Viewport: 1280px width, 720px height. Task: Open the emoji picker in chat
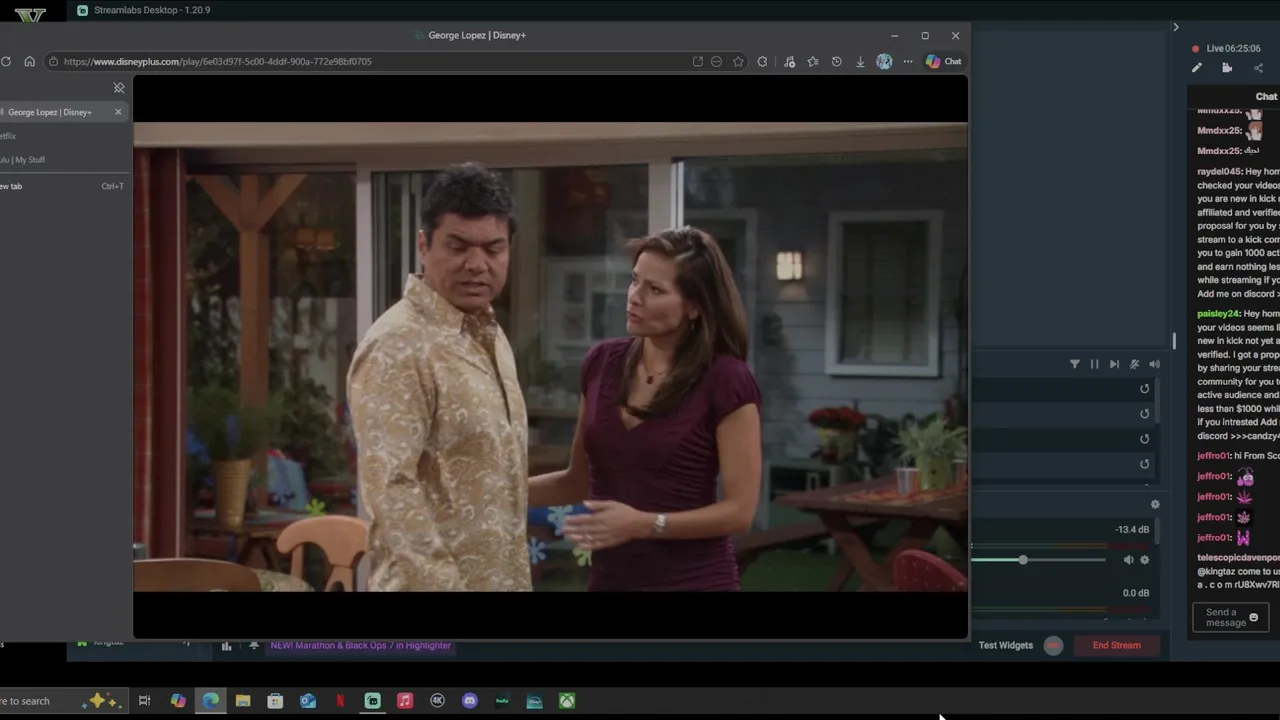(x=1254, y=618)
